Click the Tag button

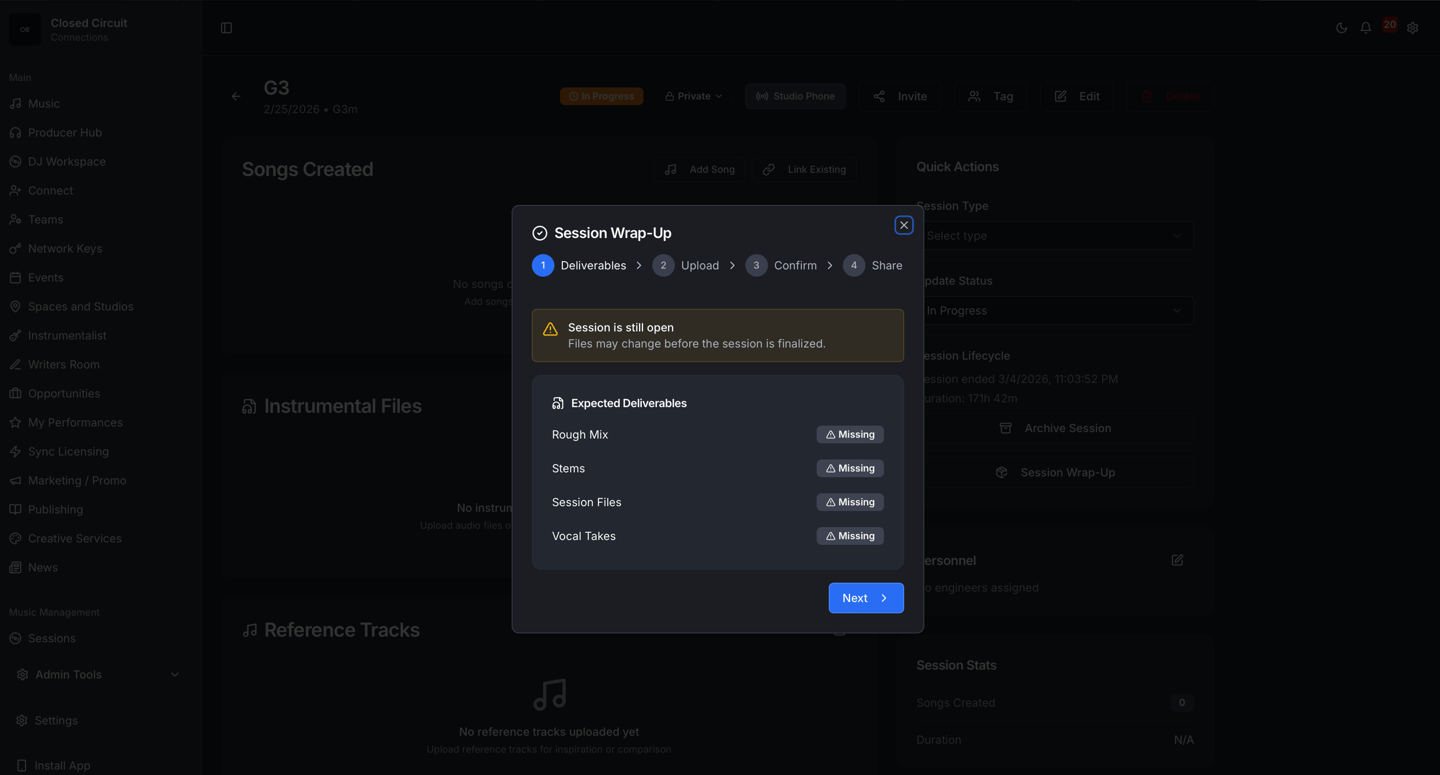(990, 96)
